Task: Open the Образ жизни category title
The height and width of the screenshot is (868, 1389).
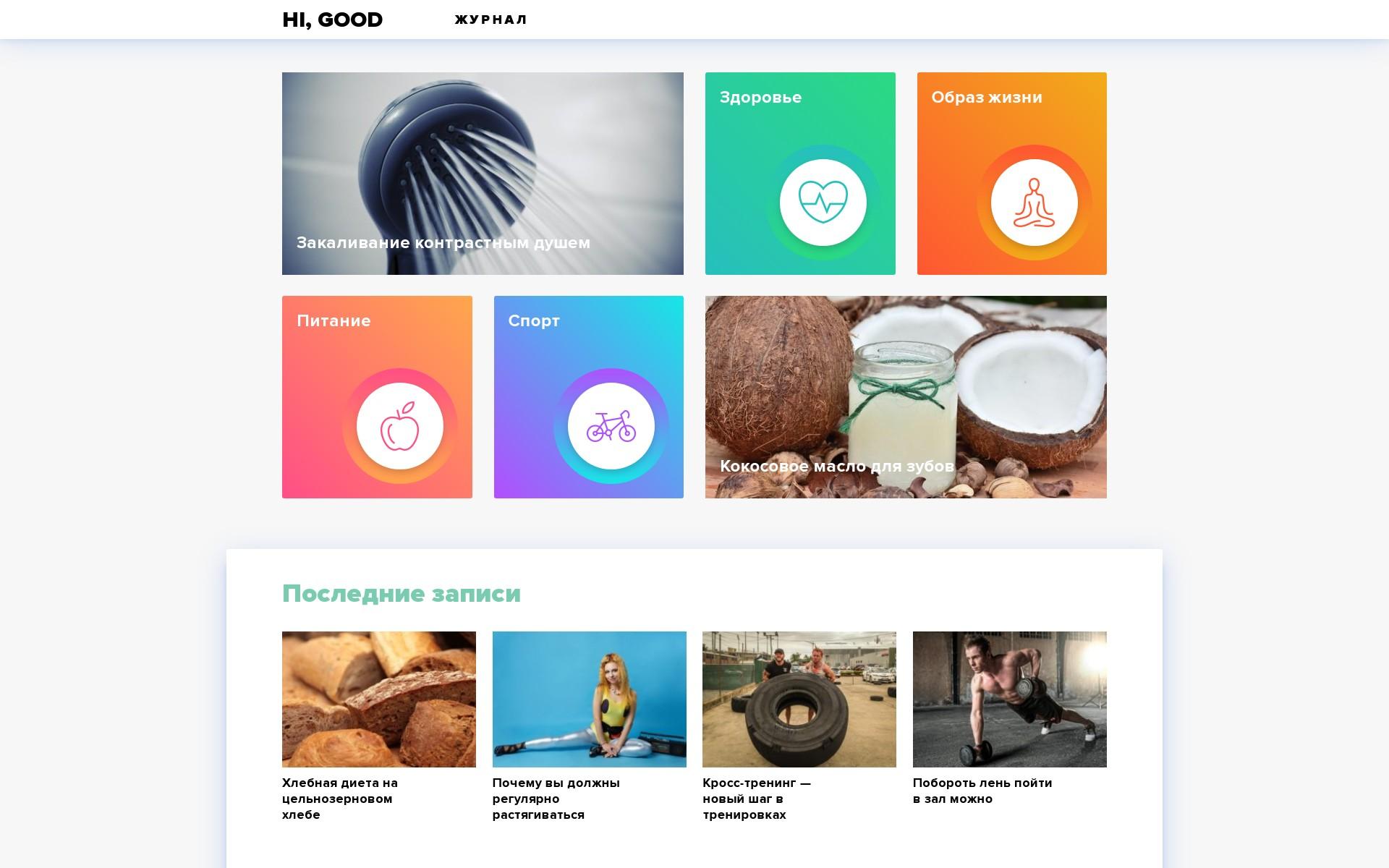Action: (x=987, y=98)
